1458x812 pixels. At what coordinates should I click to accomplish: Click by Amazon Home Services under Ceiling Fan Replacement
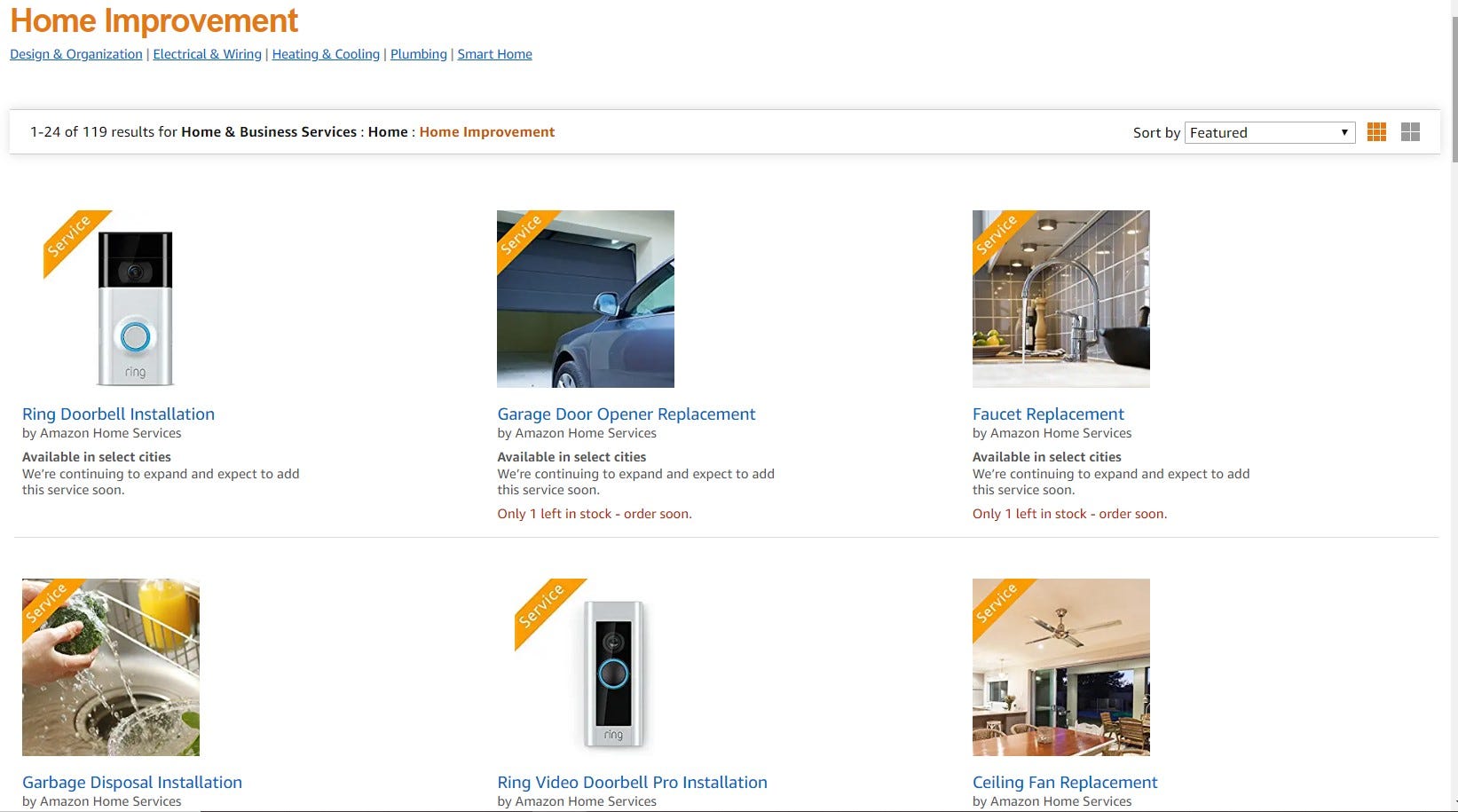1052,801
